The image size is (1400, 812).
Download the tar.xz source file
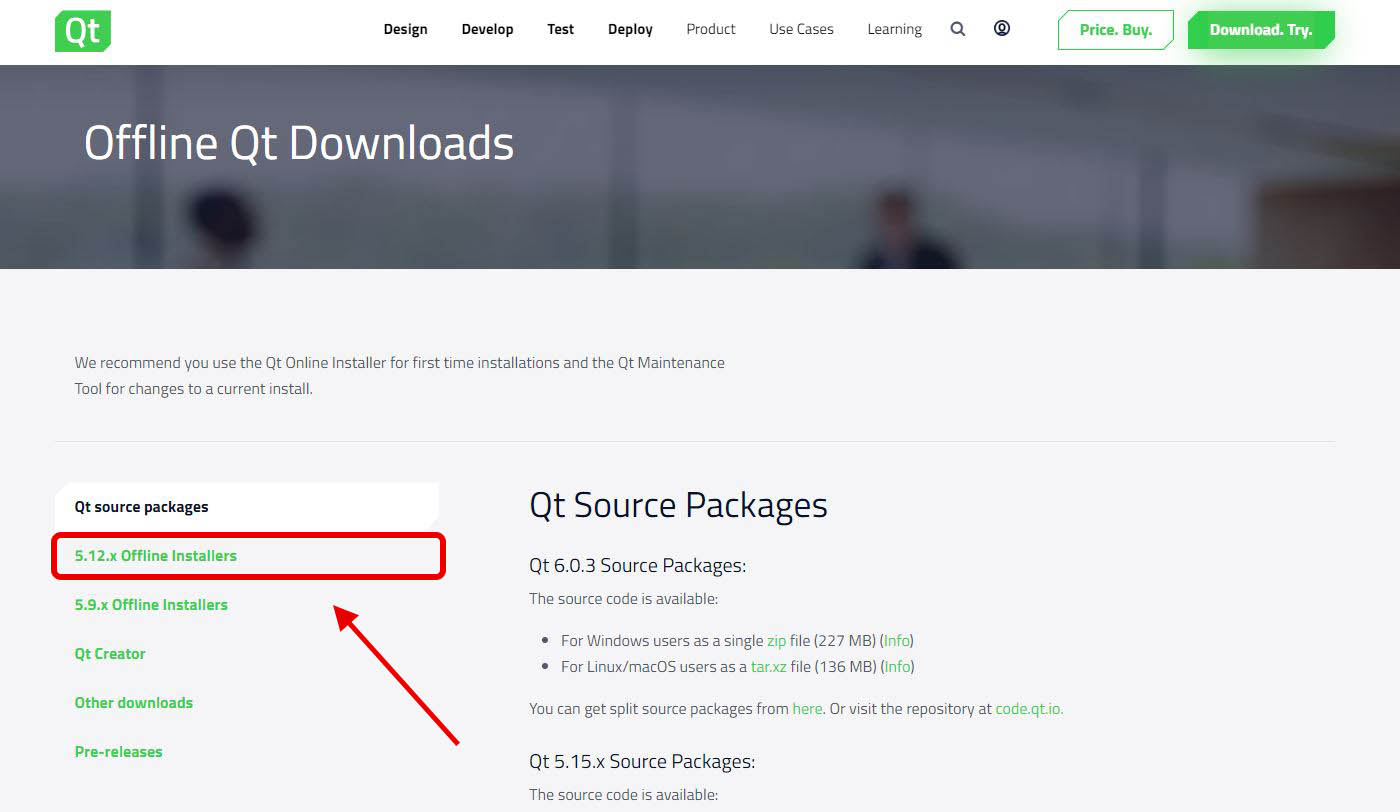768,667
